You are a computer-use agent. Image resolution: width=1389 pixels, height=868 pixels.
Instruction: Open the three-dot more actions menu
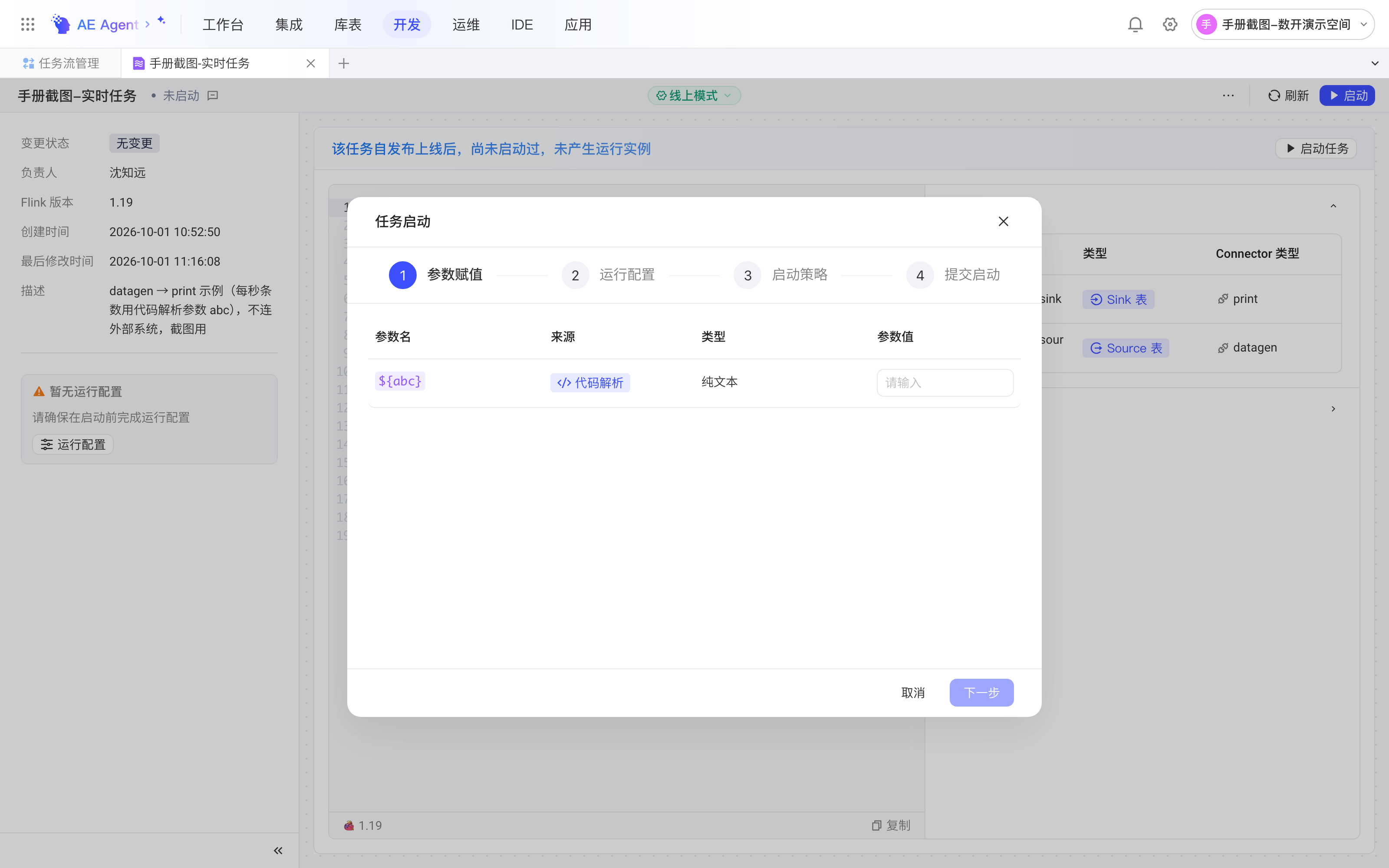tap(1228, 95)
